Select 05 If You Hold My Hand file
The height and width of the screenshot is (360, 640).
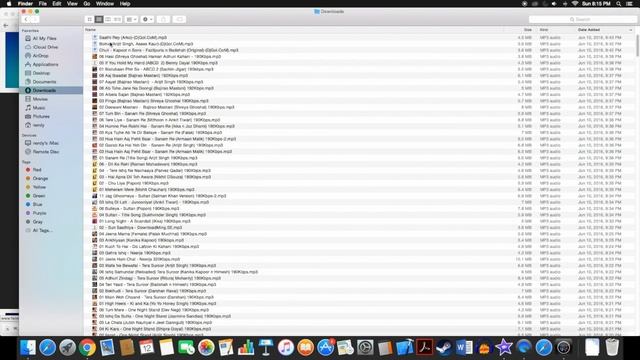[x=158, y=63]
